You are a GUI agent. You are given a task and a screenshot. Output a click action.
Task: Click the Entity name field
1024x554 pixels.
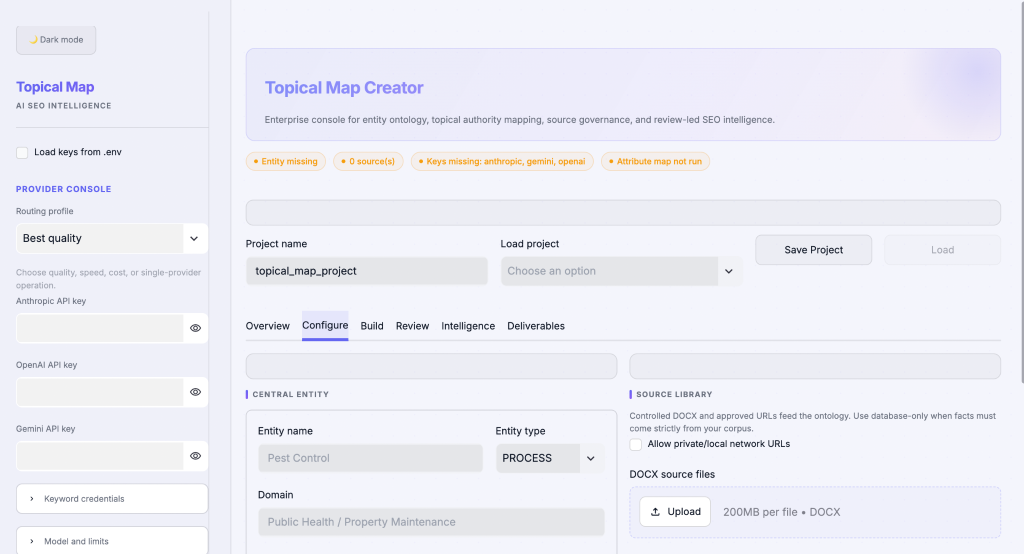[370, 458]
